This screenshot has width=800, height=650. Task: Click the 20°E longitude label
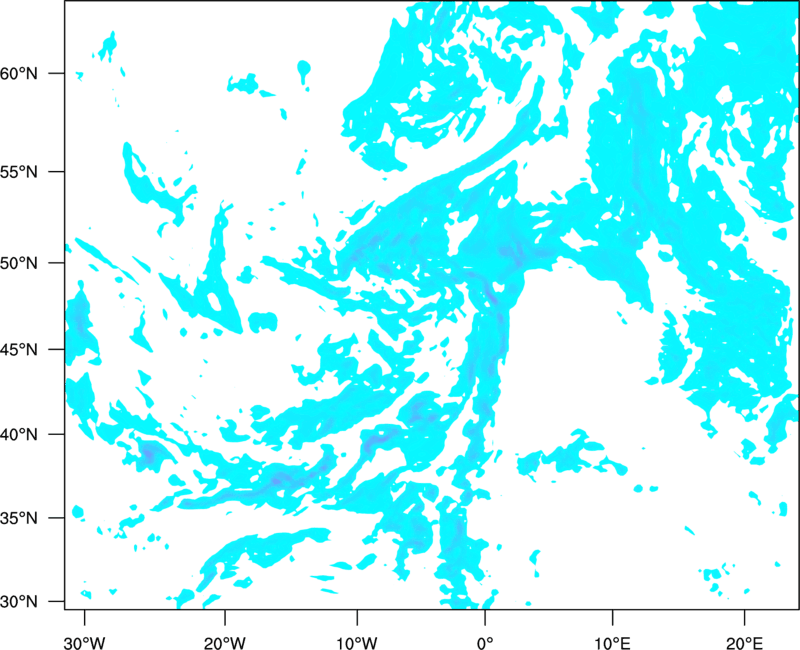(744, 643)
